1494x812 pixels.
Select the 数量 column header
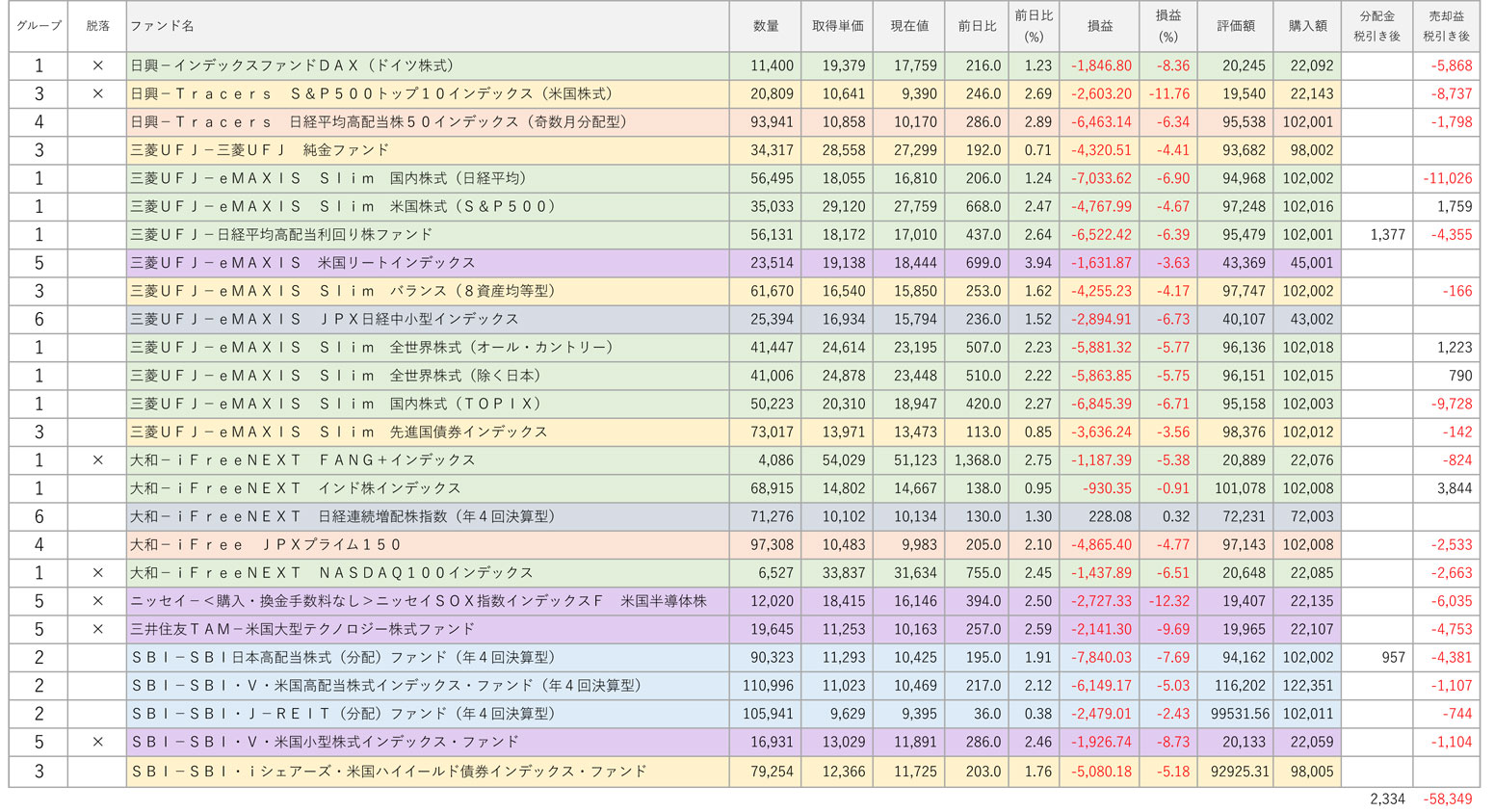[766, 26]
